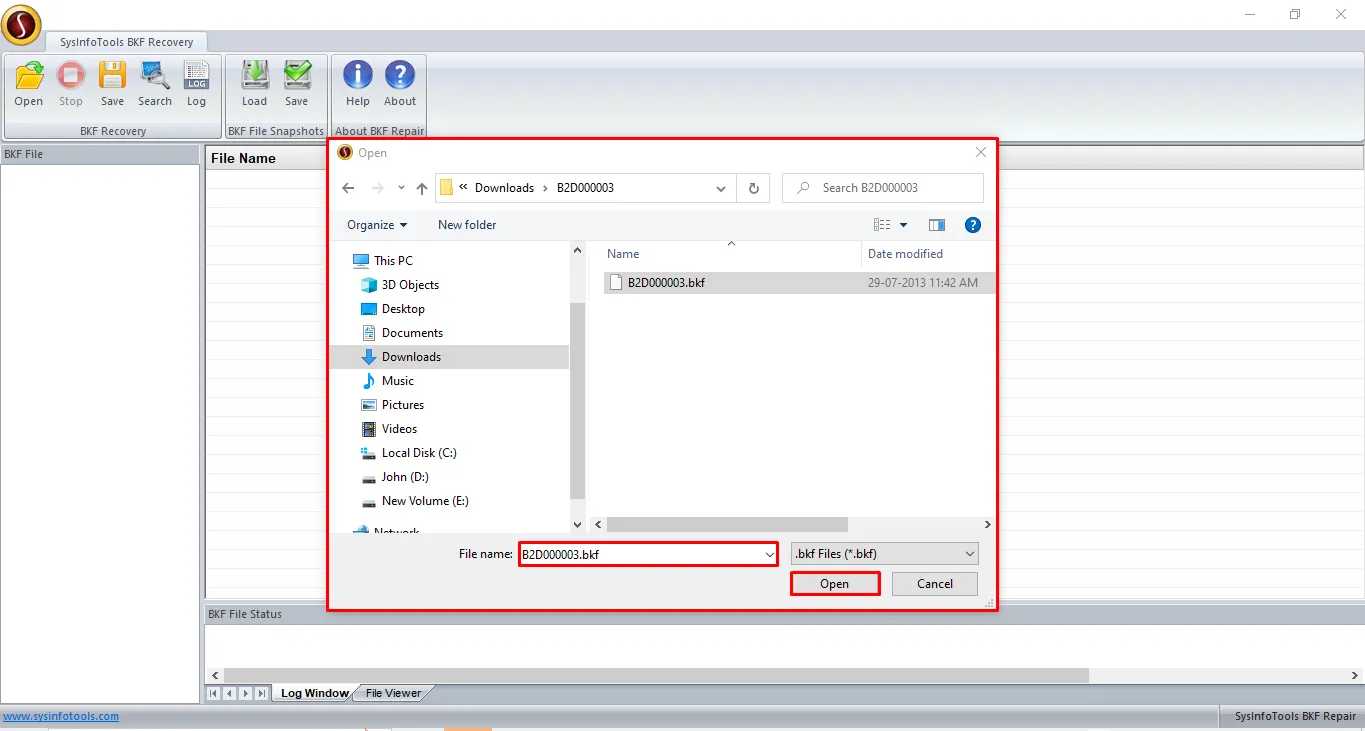Open the Log icon in the toolbar

[196, 77]
